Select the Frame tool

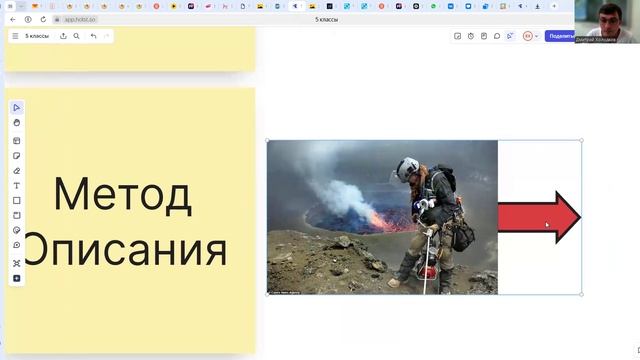[x=16, y=215]
